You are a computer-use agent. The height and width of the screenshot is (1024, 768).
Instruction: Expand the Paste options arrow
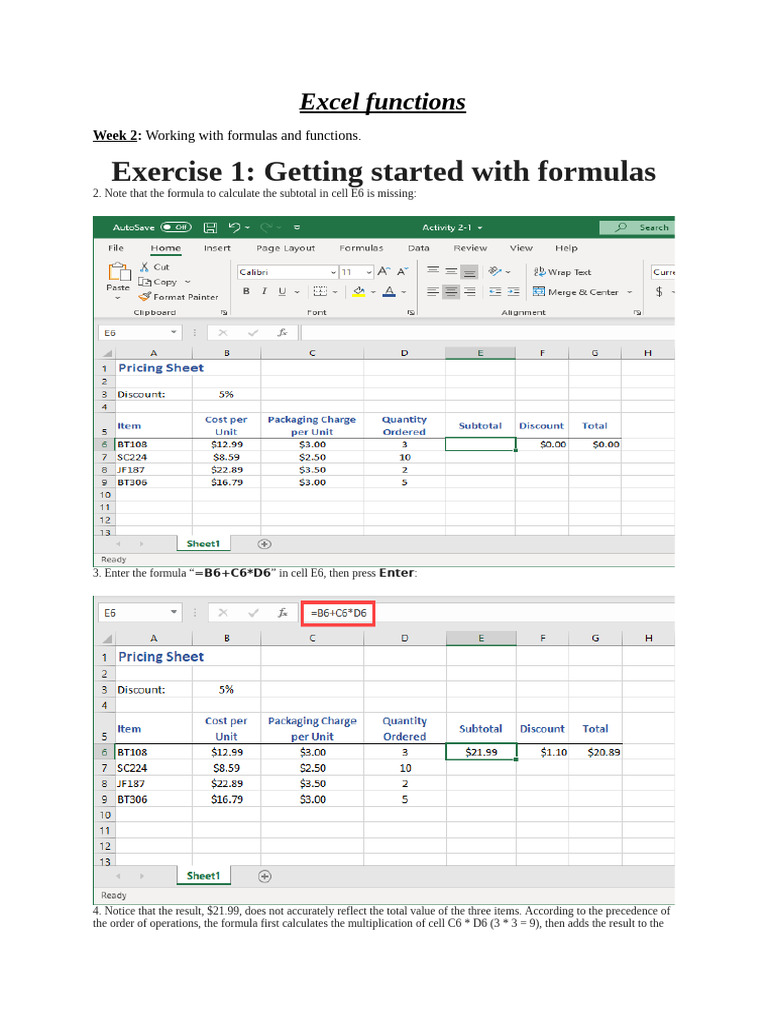118,298
